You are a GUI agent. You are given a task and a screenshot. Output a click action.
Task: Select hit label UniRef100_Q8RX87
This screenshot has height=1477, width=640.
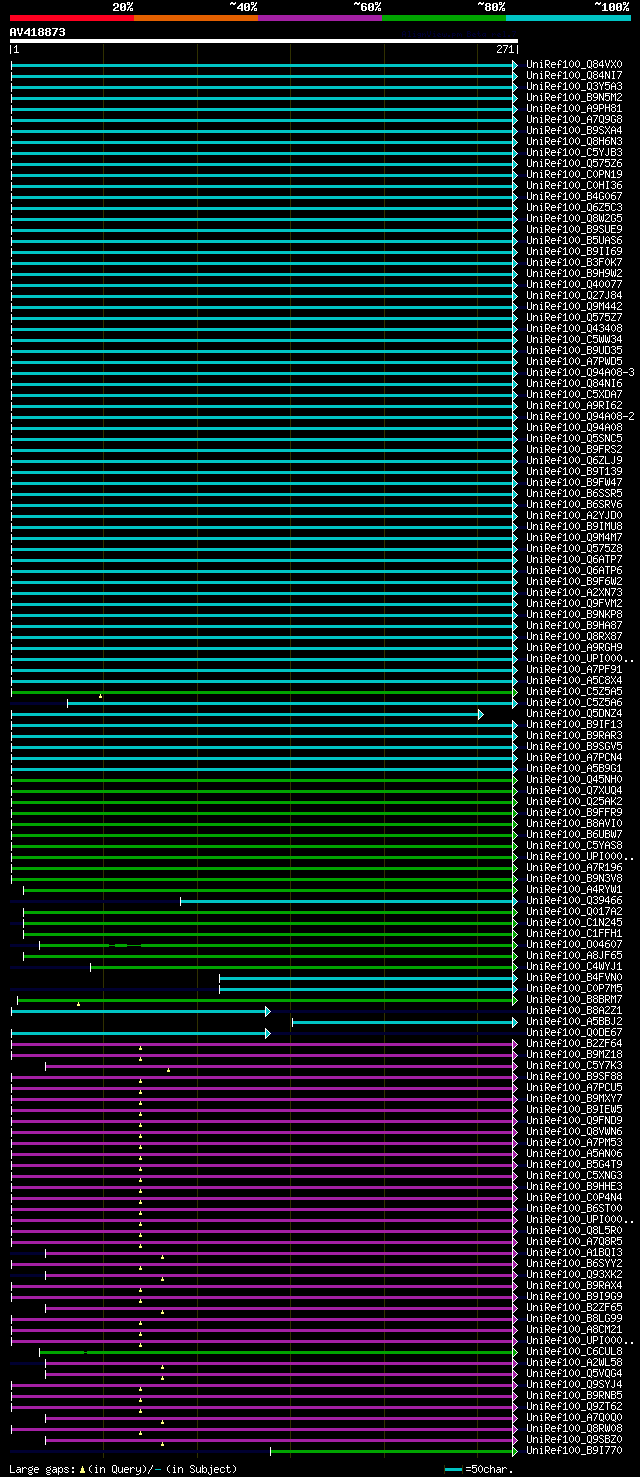(573, 636)
